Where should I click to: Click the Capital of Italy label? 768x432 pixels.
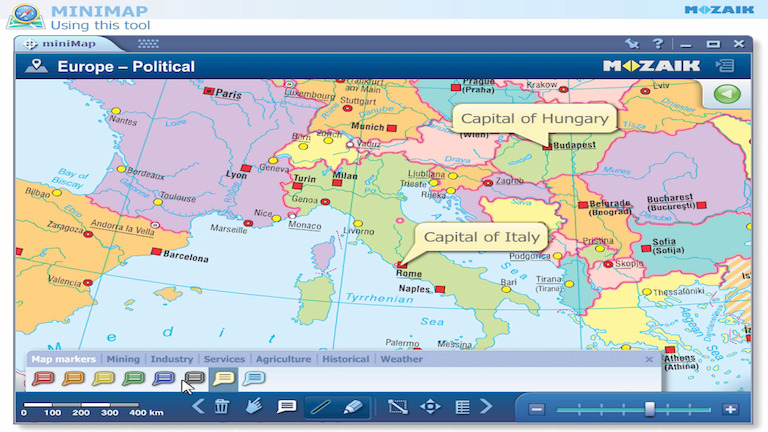pos(481,237)
